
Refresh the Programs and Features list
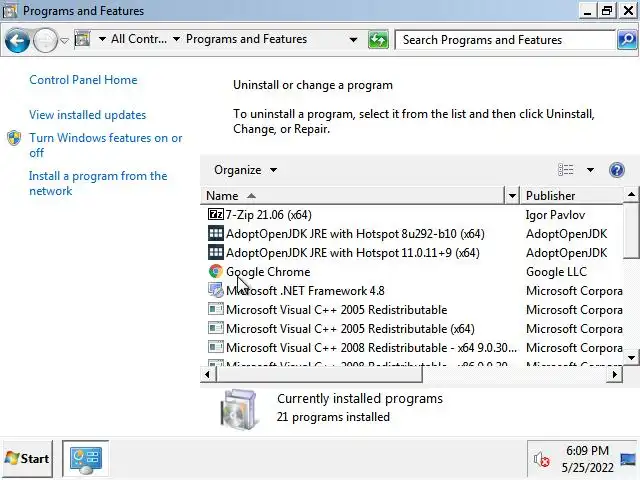pos(378,40)
